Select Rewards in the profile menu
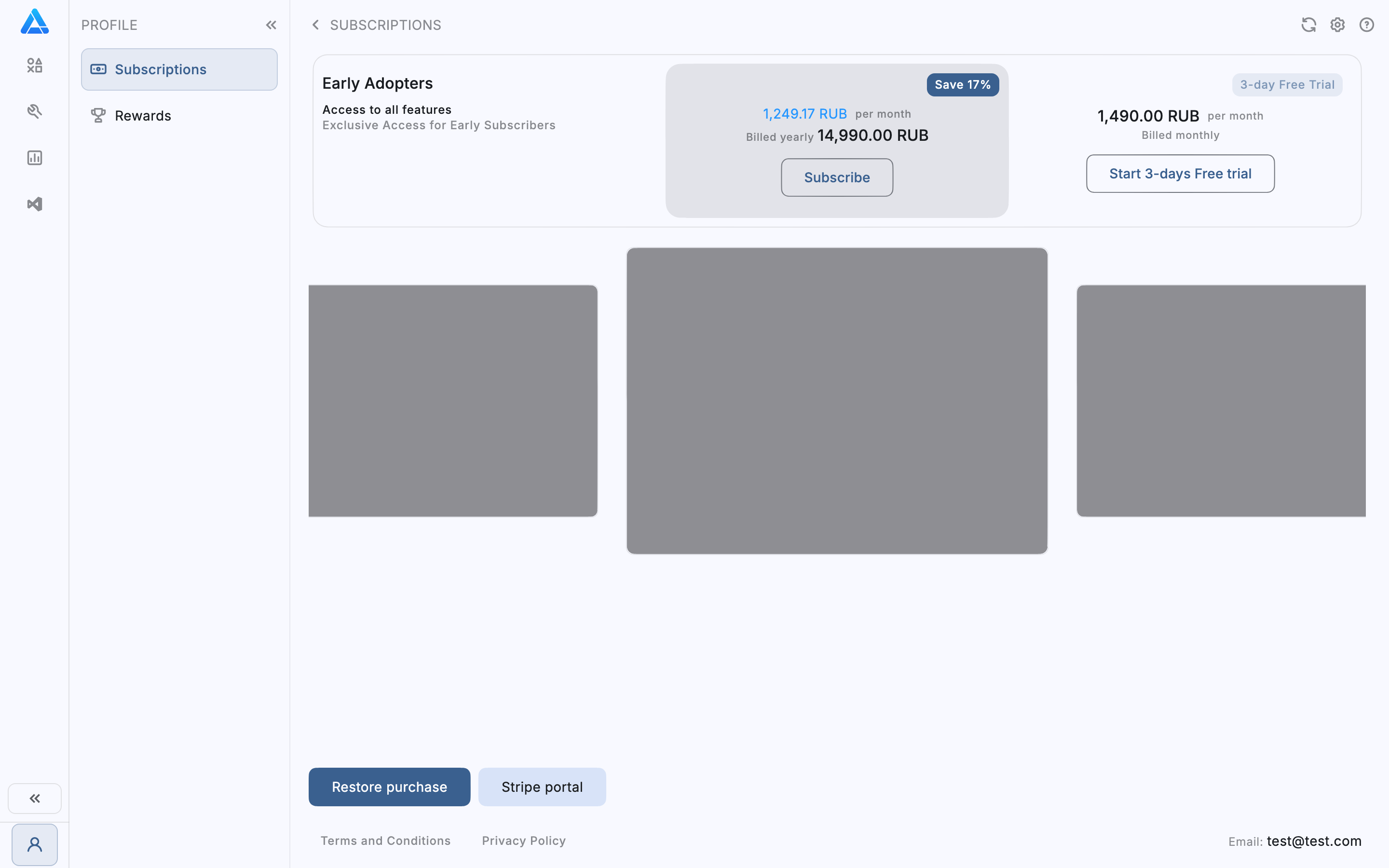1389x868 pixels. [142, 116]
